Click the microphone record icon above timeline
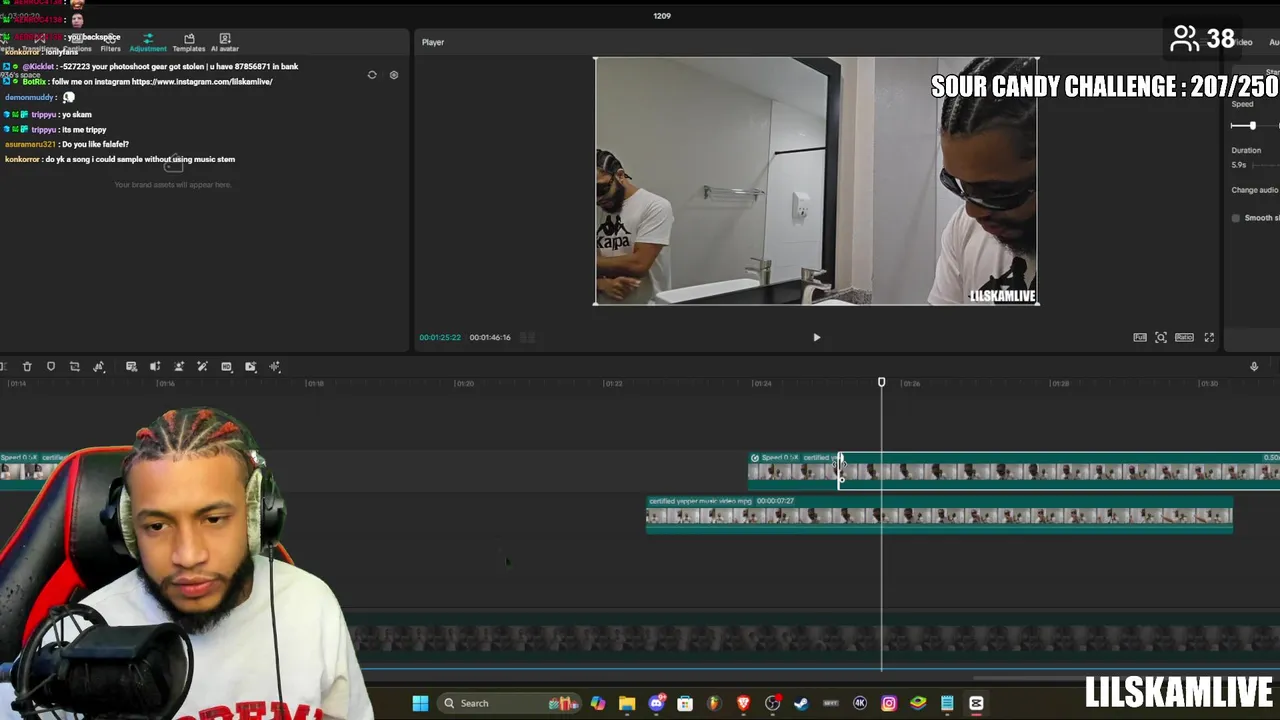The image size is (1280, 720). [x=1254, y=367]
